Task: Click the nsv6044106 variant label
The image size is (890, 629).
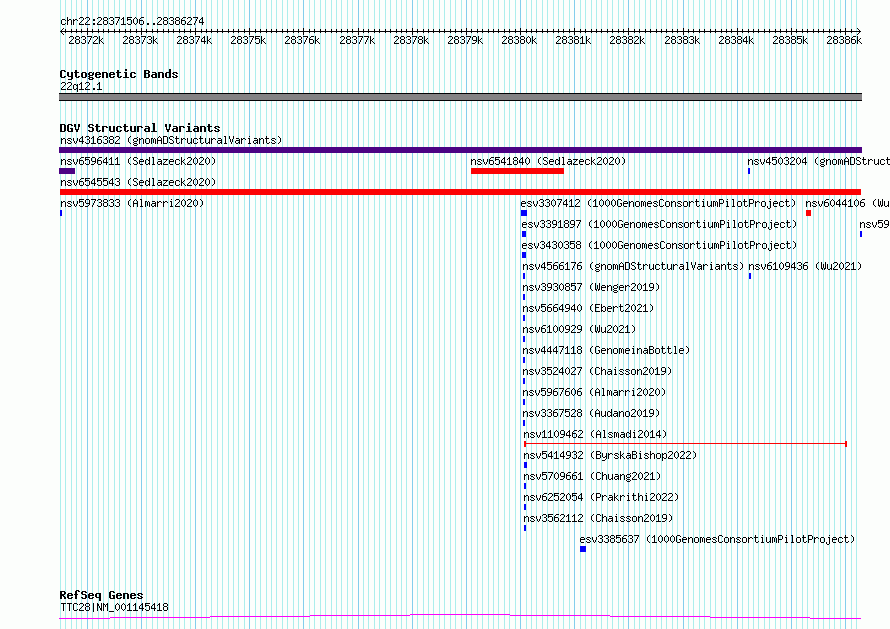Action: click(x=847, y=203)
